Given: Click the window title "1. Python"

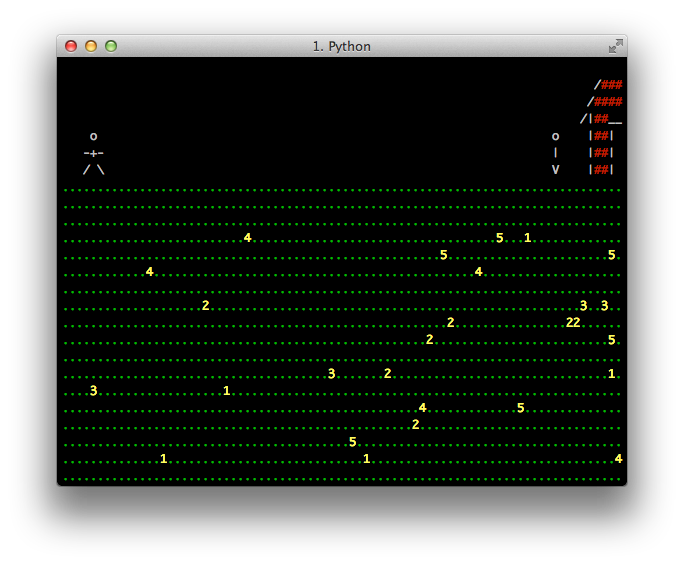Looking at the screenshot, I should point(342,46).
